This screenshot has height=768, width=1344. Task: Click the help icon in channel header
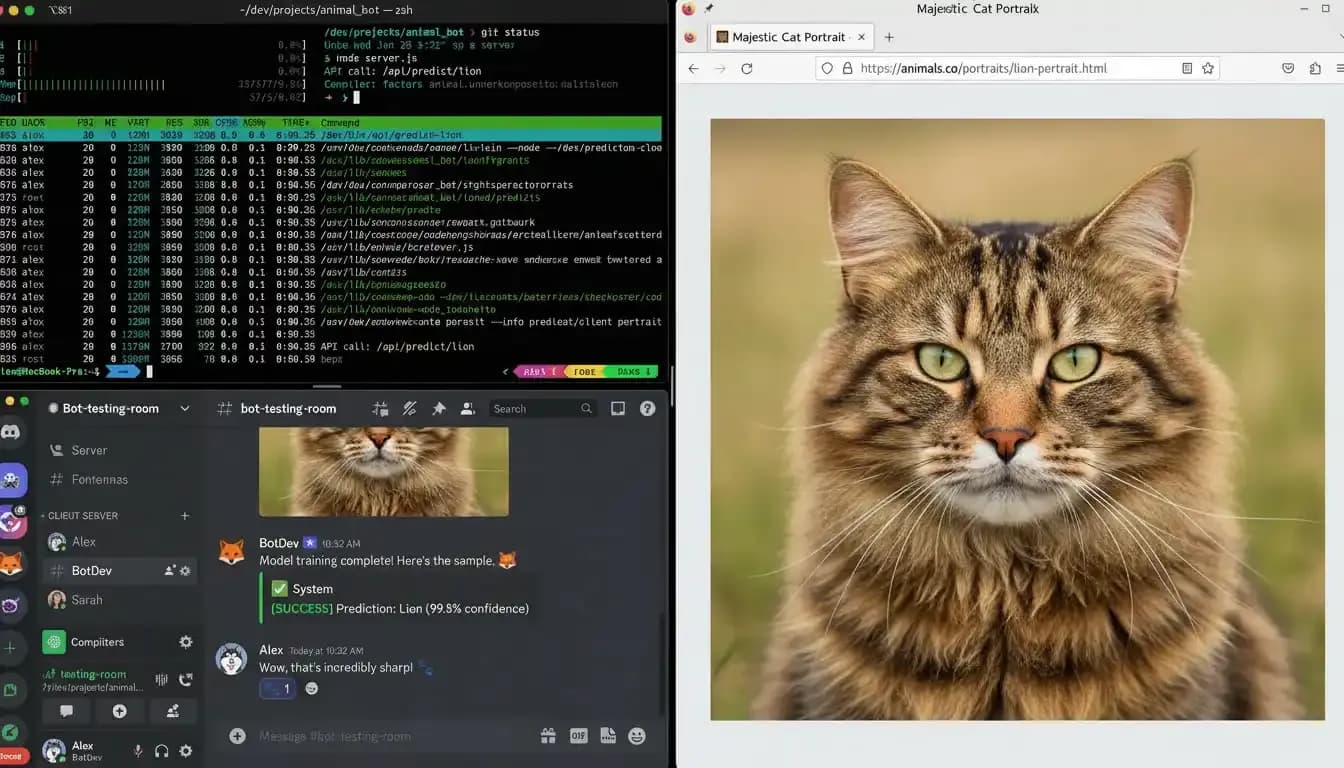point(647,408)
